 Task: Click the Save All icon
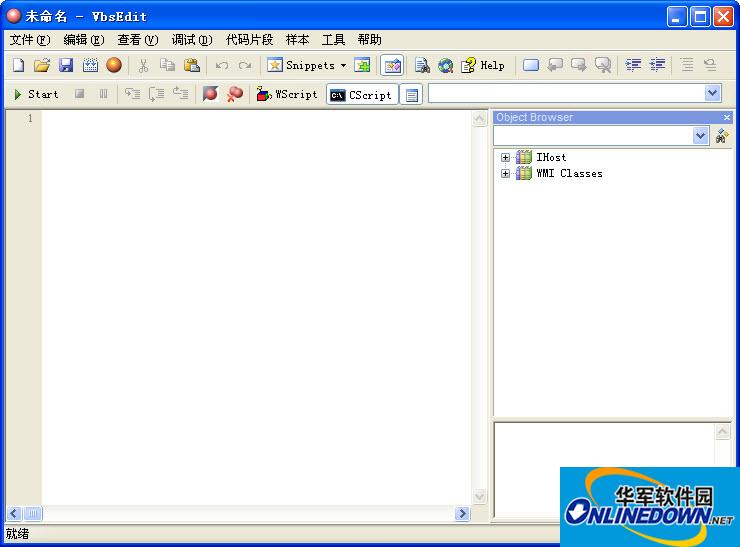(x=90, y=65)
